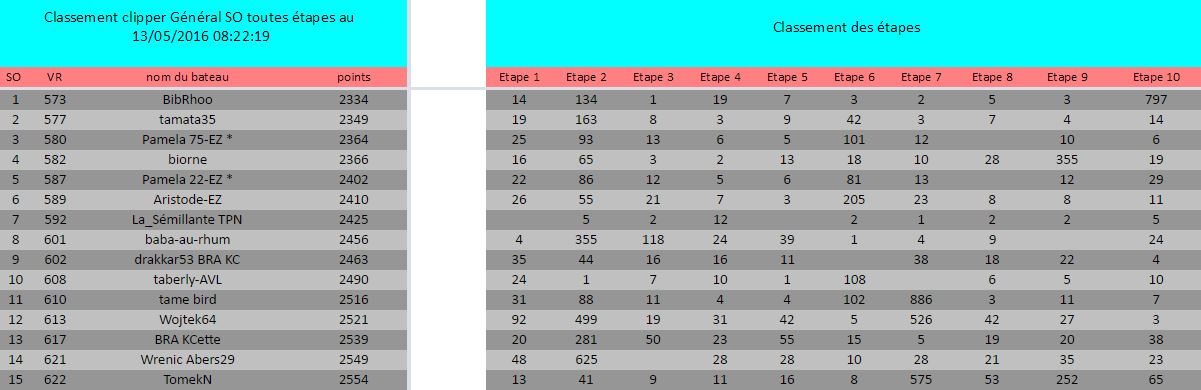
Task: Click the 797 value under Etape 10
Action: 1157,100
